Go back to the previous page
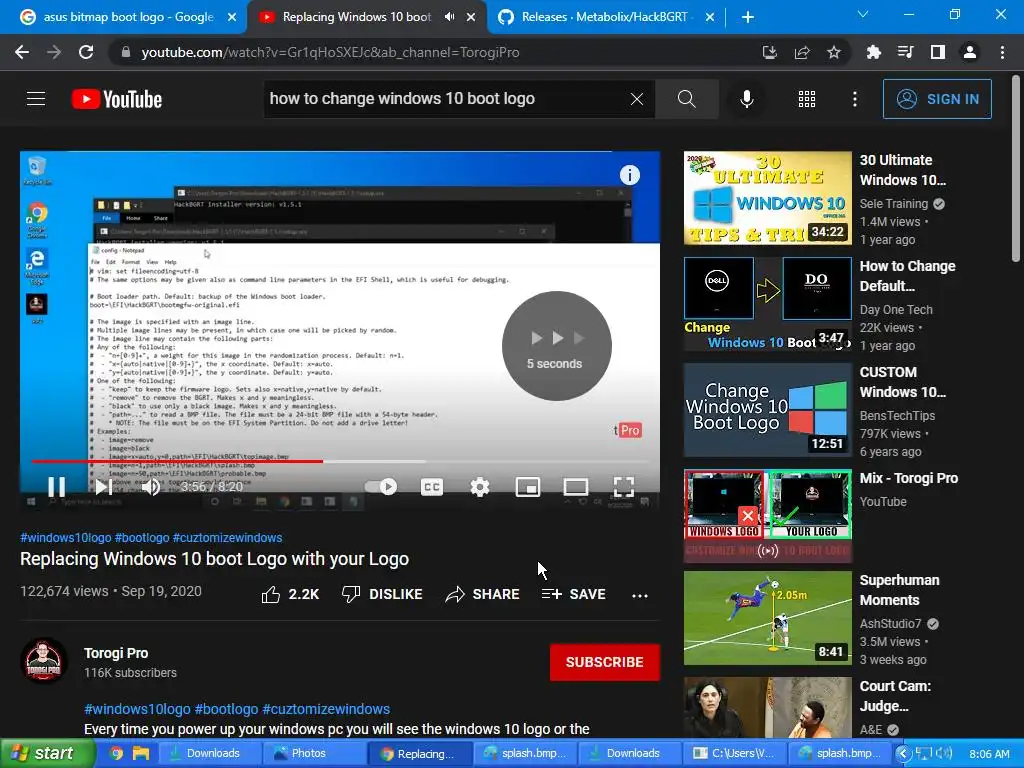 pyautogui.click(x=22, y=52)
